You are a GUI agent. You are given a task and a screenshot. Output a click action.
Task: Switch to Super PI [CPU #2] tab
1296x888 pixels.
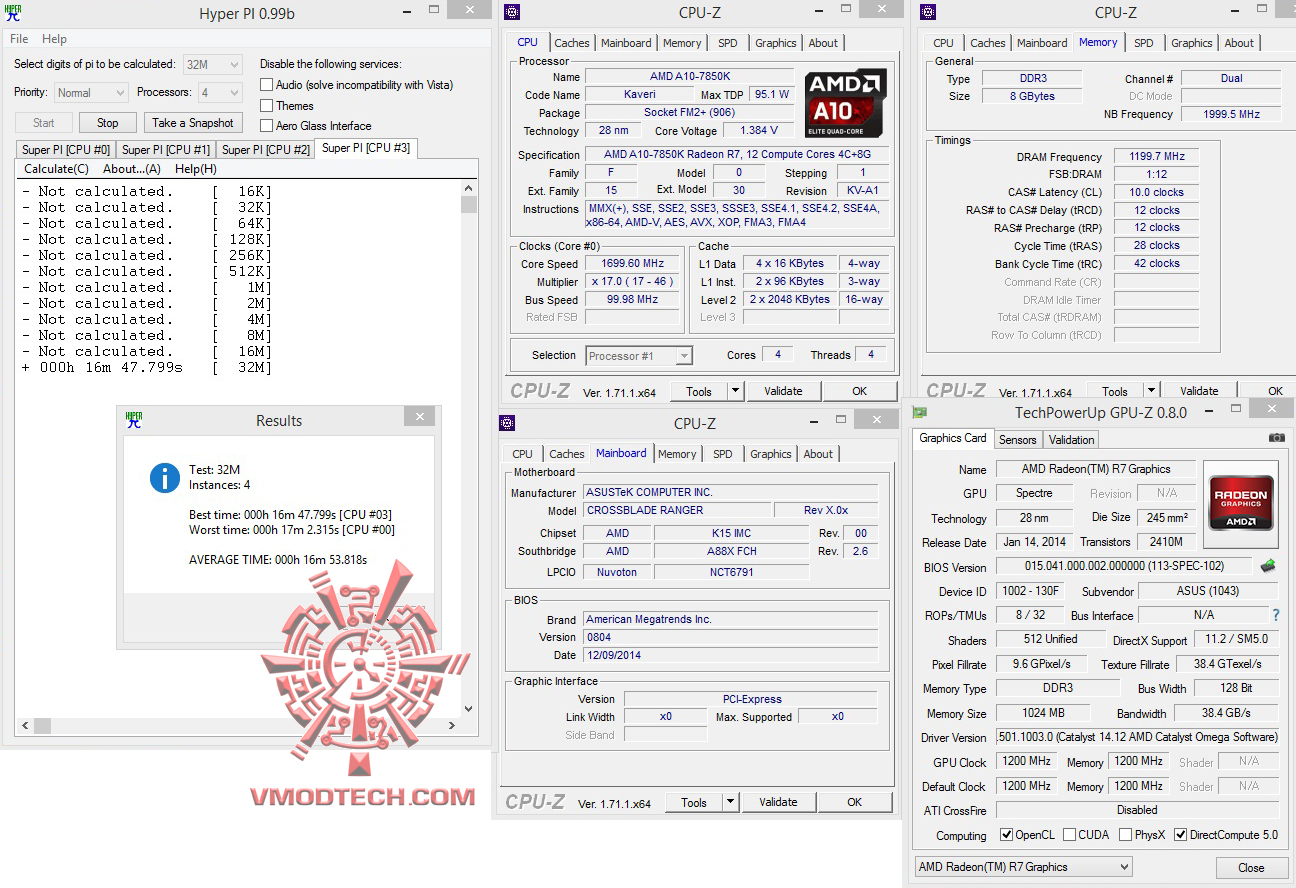point(266,150)
